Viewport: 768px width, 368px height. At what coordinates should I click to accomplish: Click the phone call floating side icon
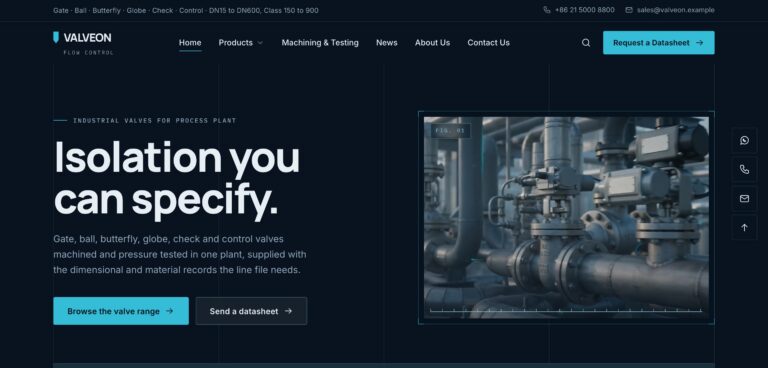(x=744, y=170)
